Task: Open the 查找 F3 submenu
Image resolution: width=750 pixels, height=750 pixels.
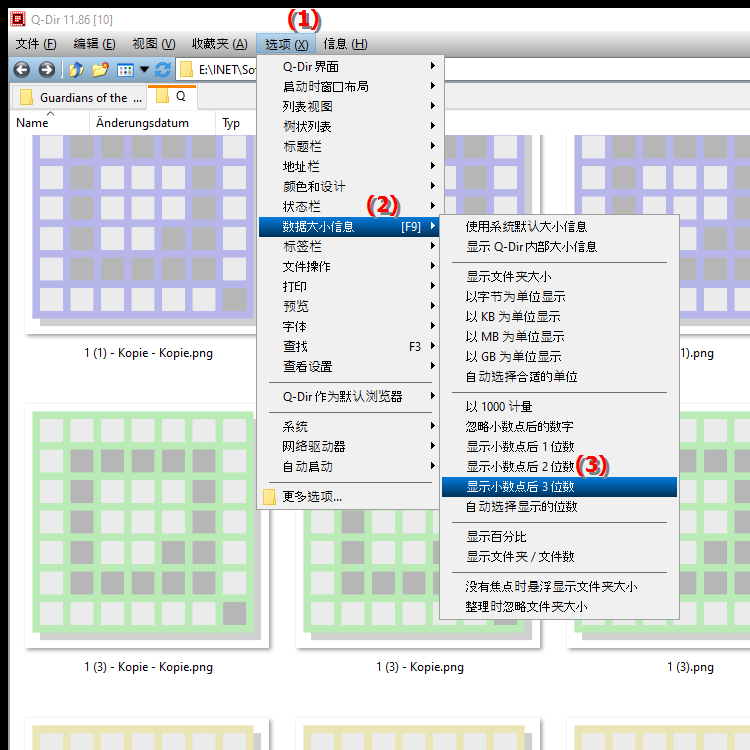Action: (x=350, y=347)
